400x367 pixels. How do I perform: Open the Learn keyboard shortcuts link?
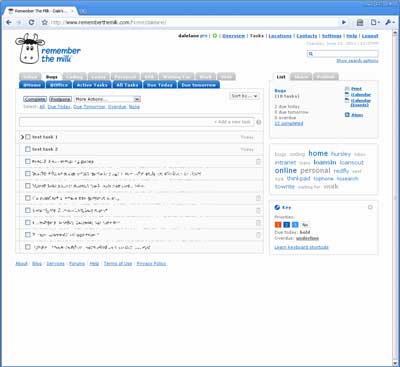pyautogui.click(x=301, y=247)
